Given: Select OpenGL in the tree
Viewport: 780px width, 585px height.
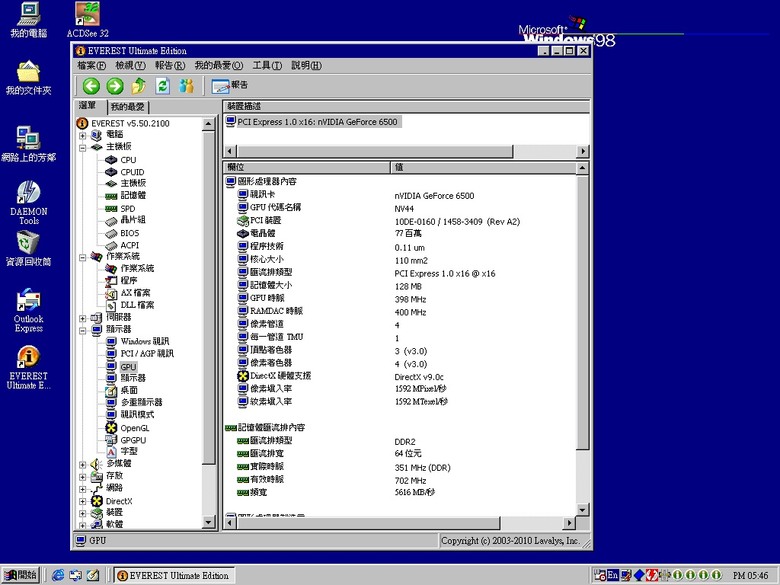Looking at the screenshot, I should coord(135,428).
